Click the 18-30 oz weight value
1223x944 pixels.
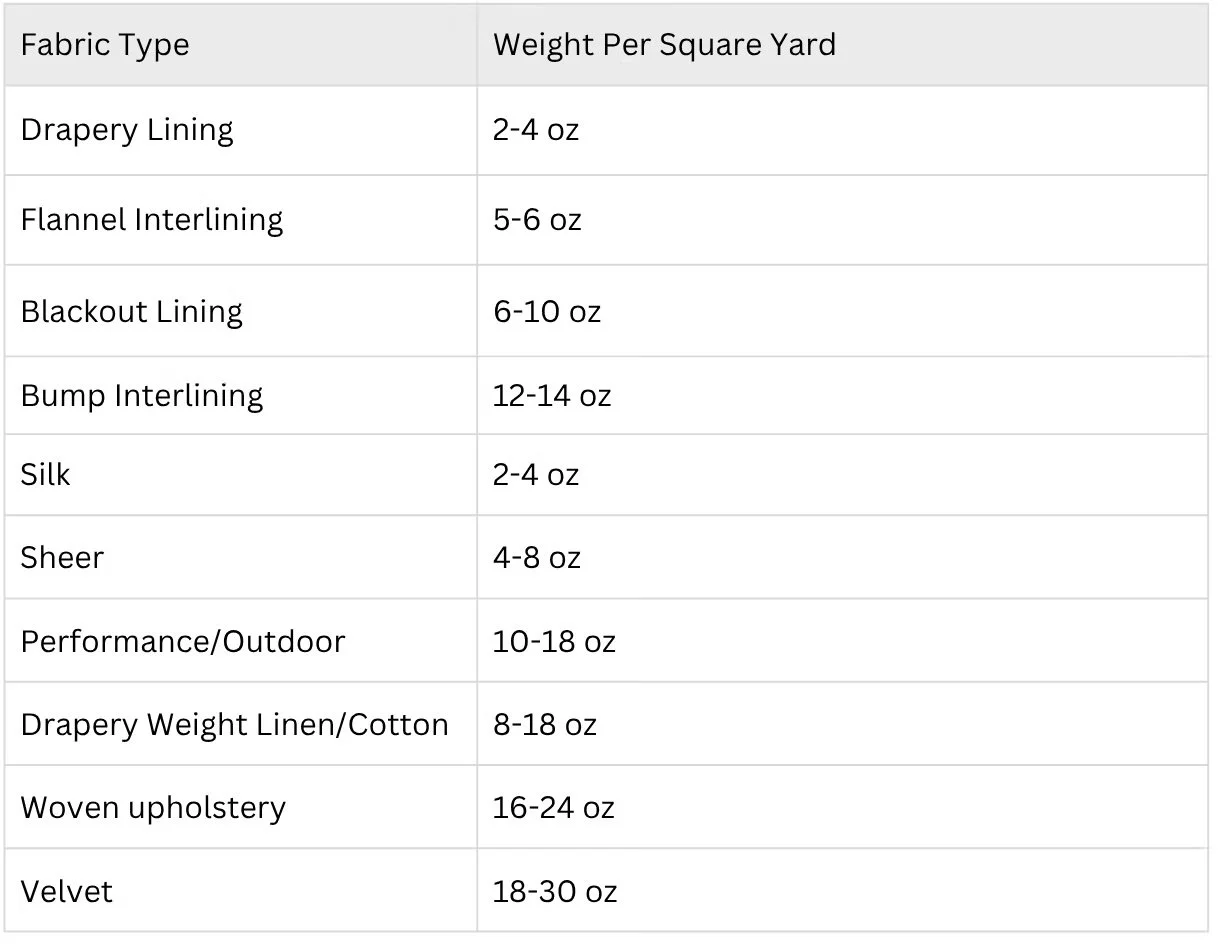[555, 891]
